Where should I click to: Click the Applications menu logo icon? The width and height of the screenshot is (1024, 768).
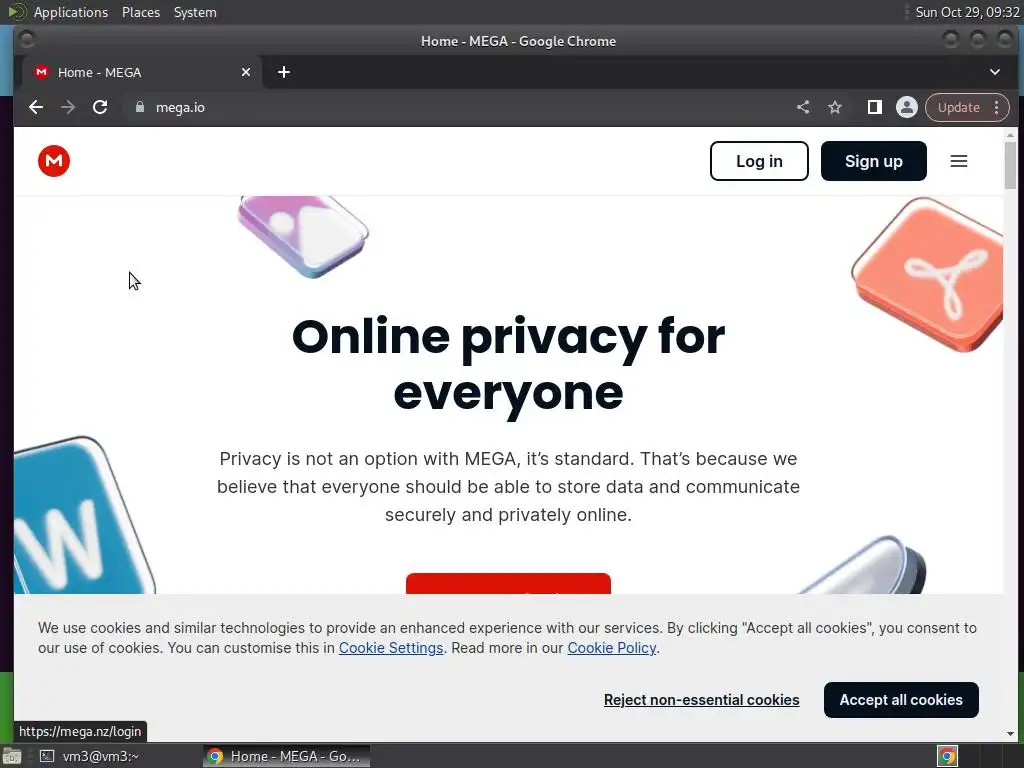[x=16, y=12]
